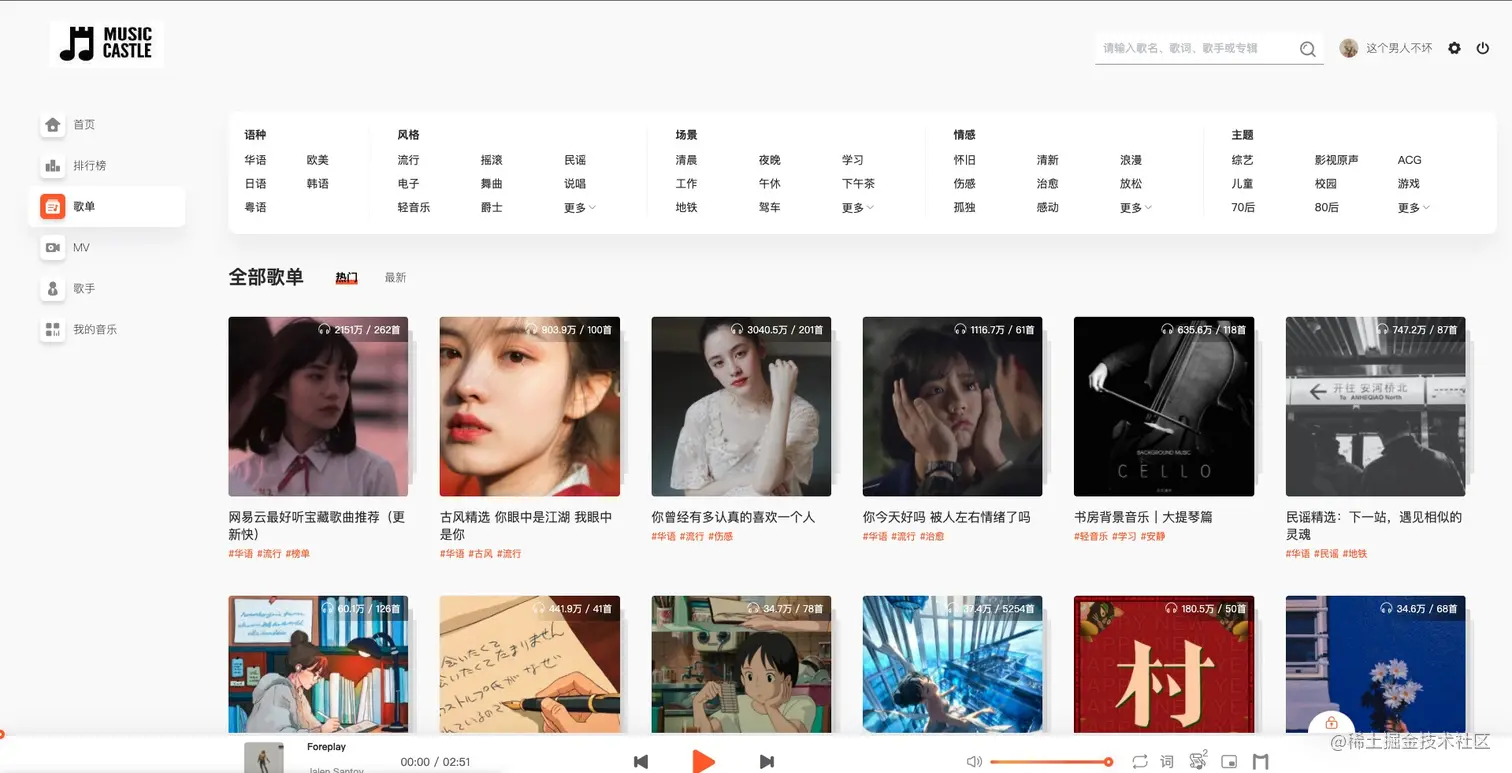The width and height of the screenshot is (1512, 773).
Task: Select 80后 theme filter
Action: click(1326, 208)
